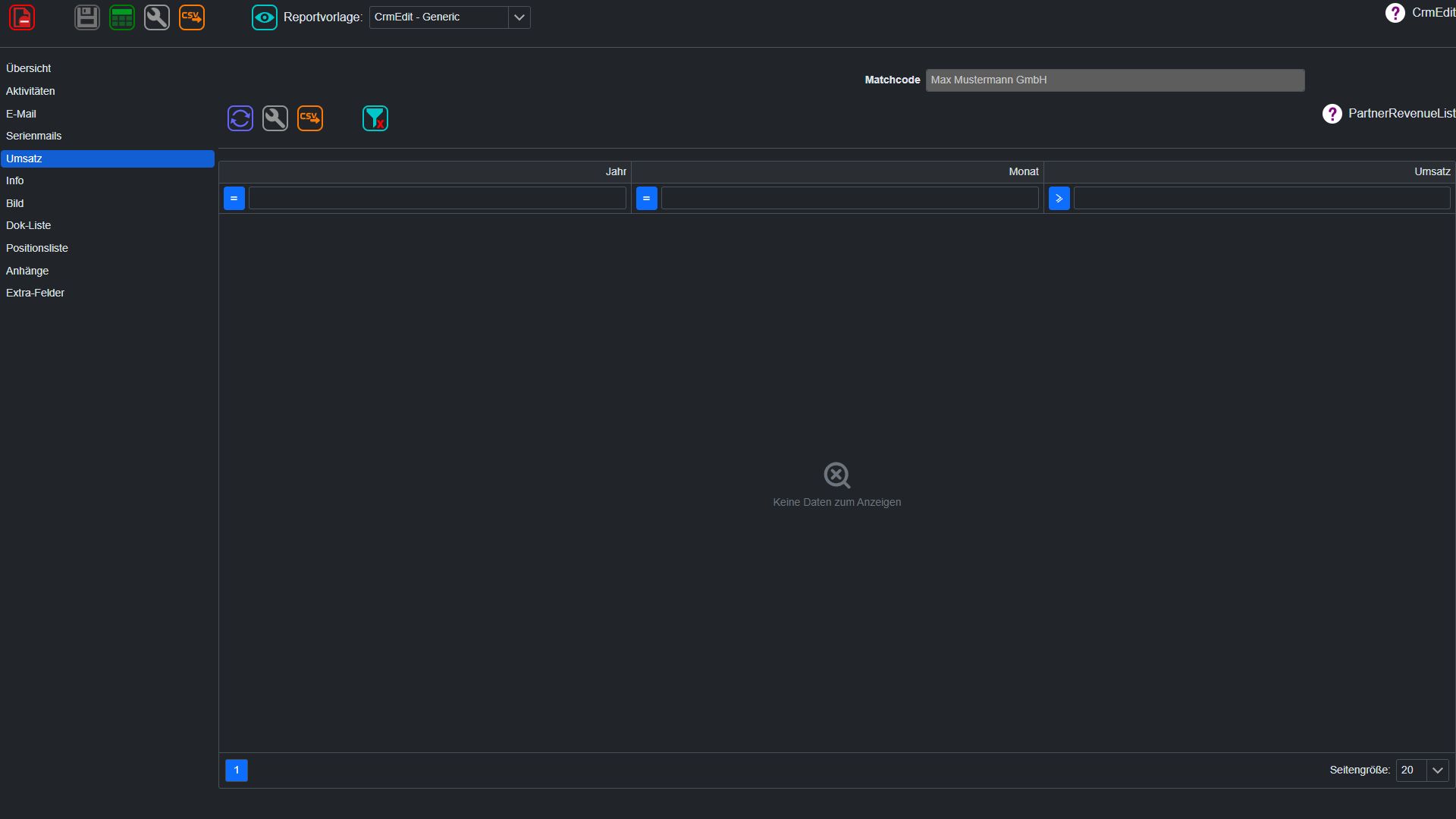Click the eye preview icon beside Reportvorlage
The image size is (1456, 819).
click(x=265, y=17)
